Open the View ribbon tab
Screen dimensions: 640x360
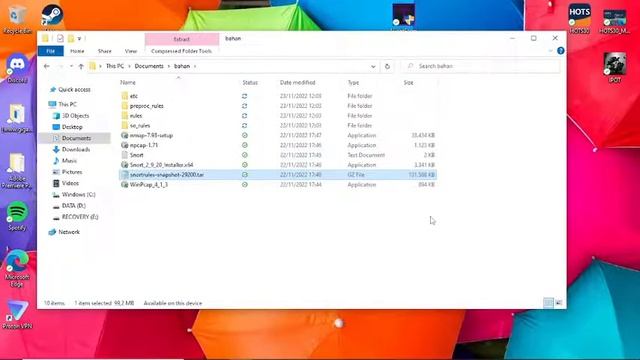[x=131, y=51]
